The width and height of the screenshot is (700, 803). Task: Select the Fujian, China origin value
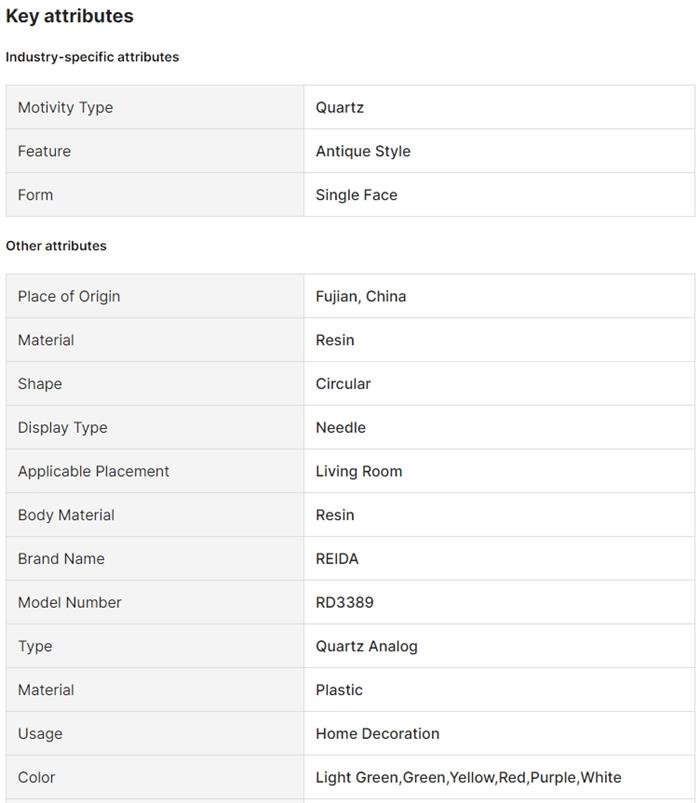tap(361, 297)
